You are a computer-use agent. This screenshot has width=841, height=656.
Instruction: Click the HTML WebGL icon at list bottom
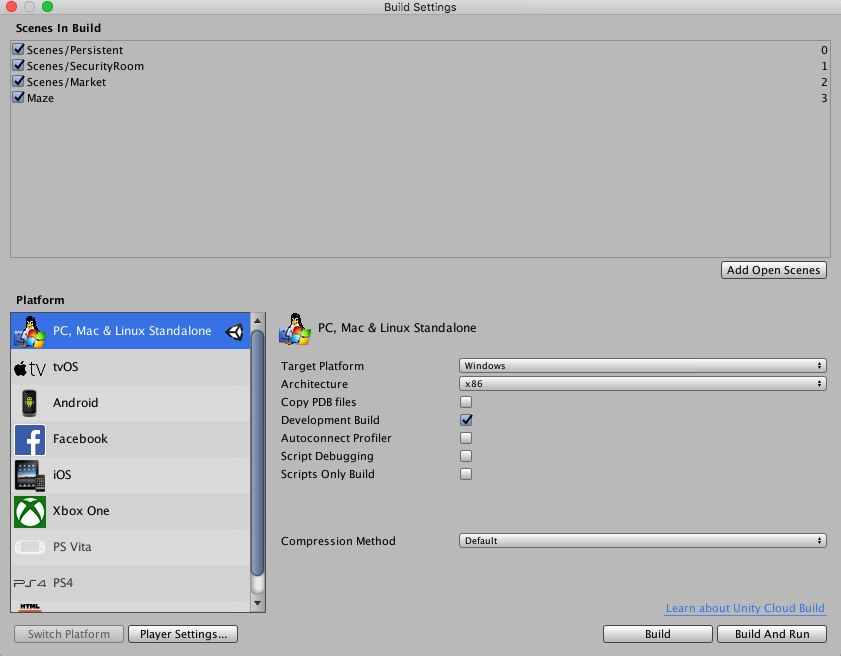pyautogui.click(x=30, y=607)
